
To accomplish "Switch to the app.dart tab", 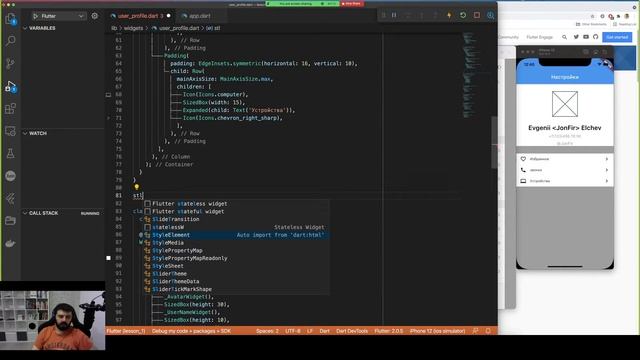I will coord(200,16).
